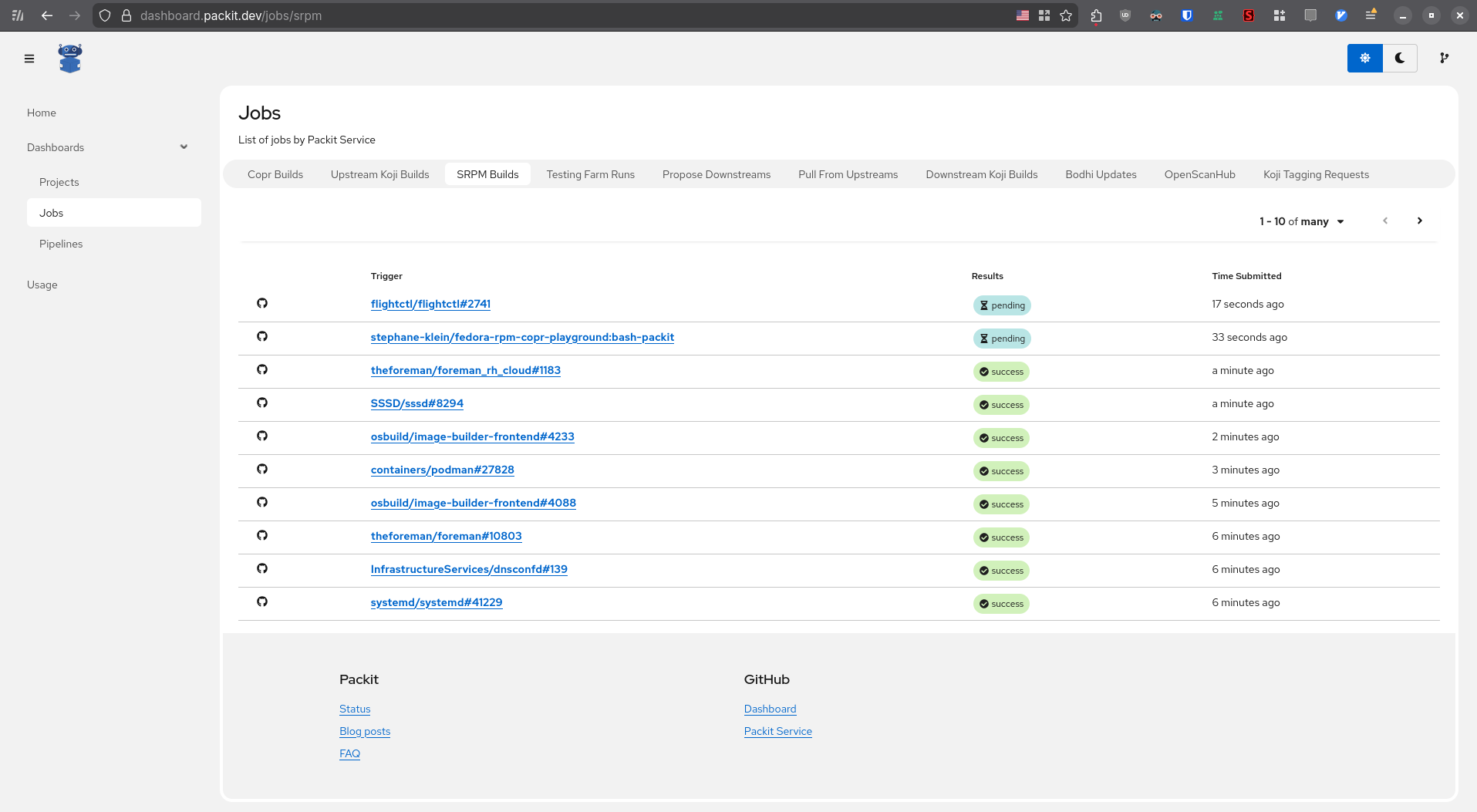
Task: Switch to dark theme with moon button
Action: pyautogui.click(x=1399, y=59)
